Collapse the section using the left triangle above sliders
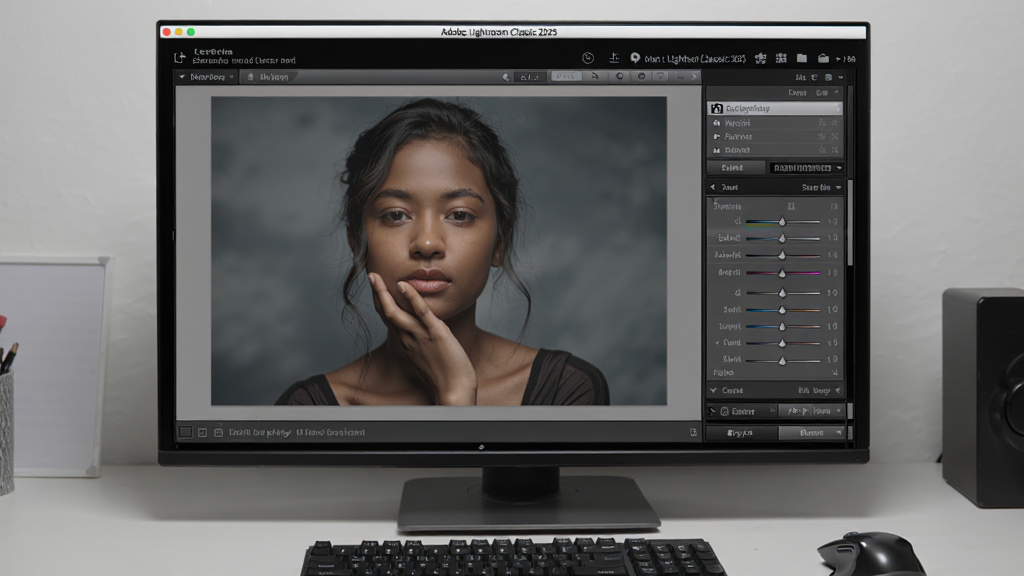 tap(712, 187)
